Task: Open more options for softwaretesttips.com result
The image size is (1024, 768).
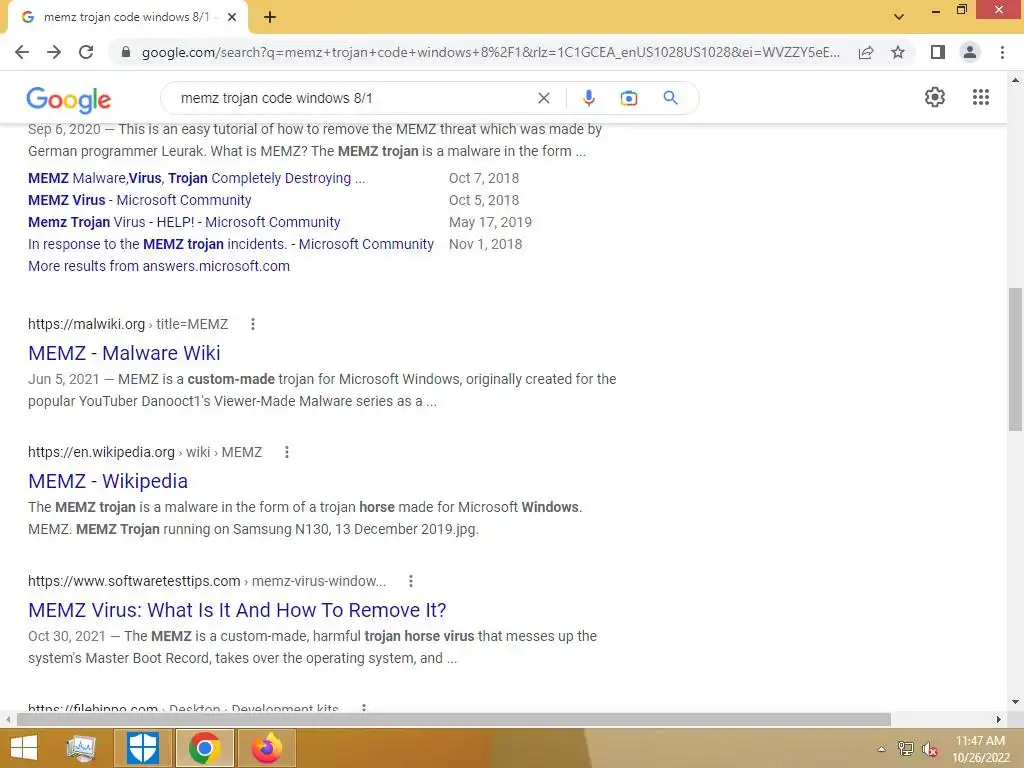Action: click(411, 581)
